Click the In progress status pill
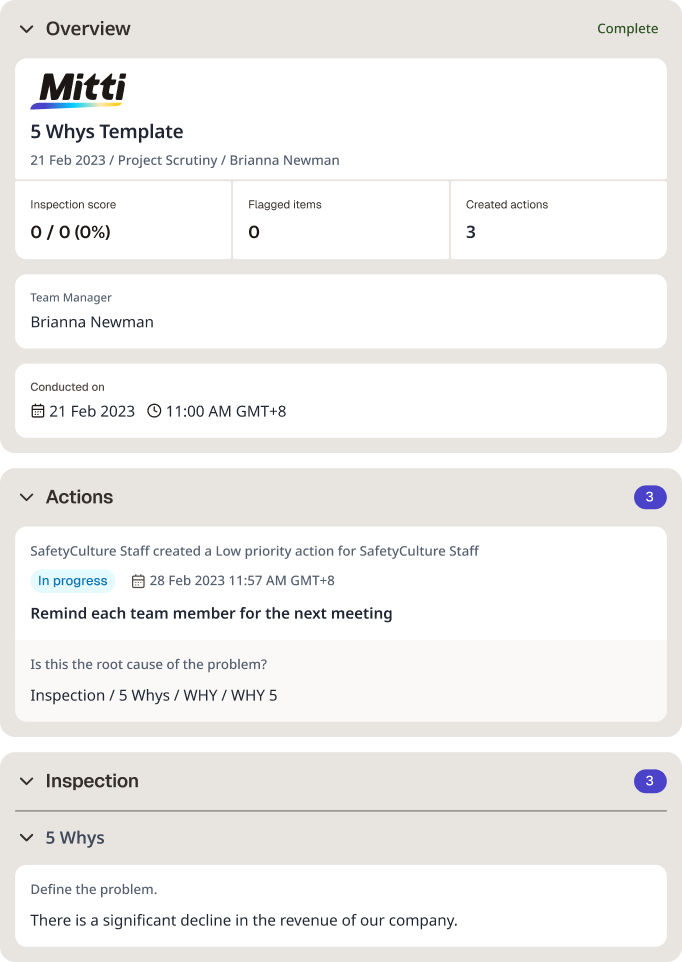Viewport: 682px width, 962px height. tap(72, 581)
